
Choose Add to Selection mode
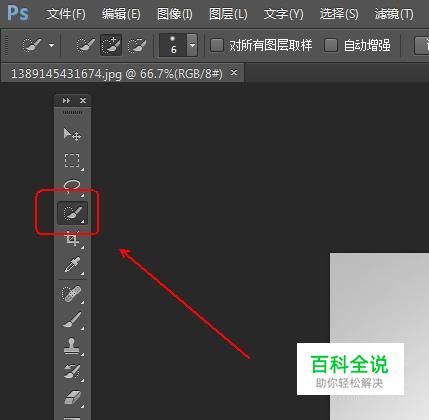point(111,45)
